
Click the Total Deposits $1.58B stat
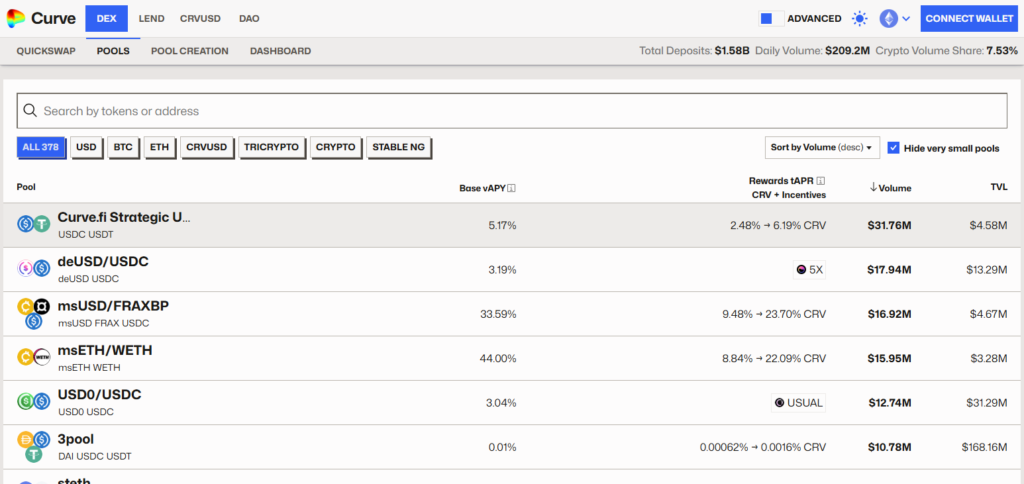pyautogui.click(x=694, y=51)
